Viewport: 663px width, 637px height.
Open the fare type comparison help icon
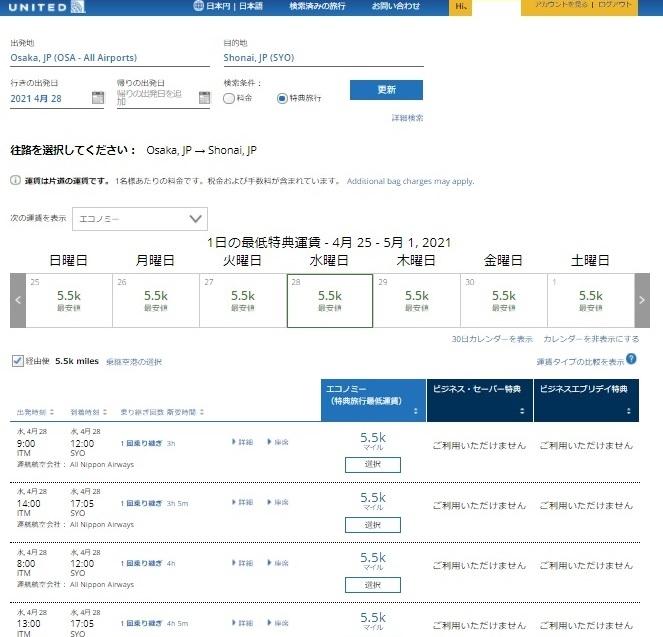(631, 359)
